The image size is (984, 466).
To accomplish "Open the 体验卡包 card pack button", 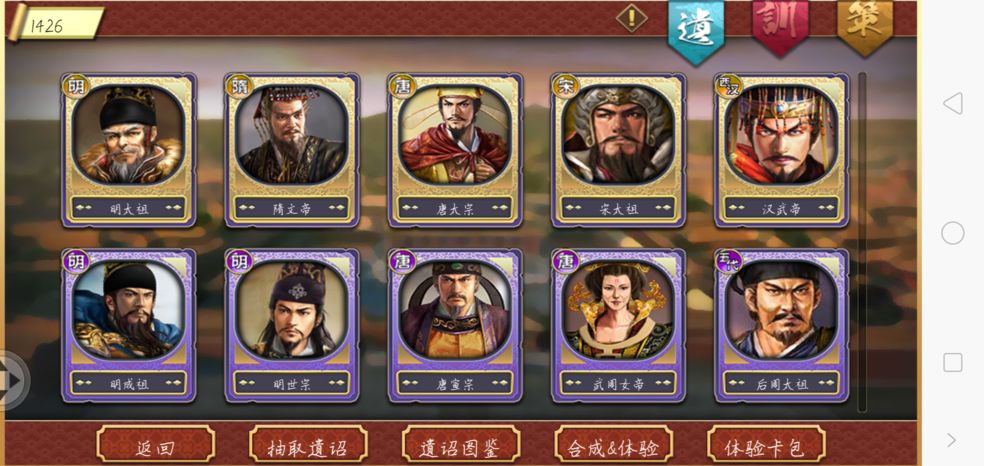I will pos(766,444).
